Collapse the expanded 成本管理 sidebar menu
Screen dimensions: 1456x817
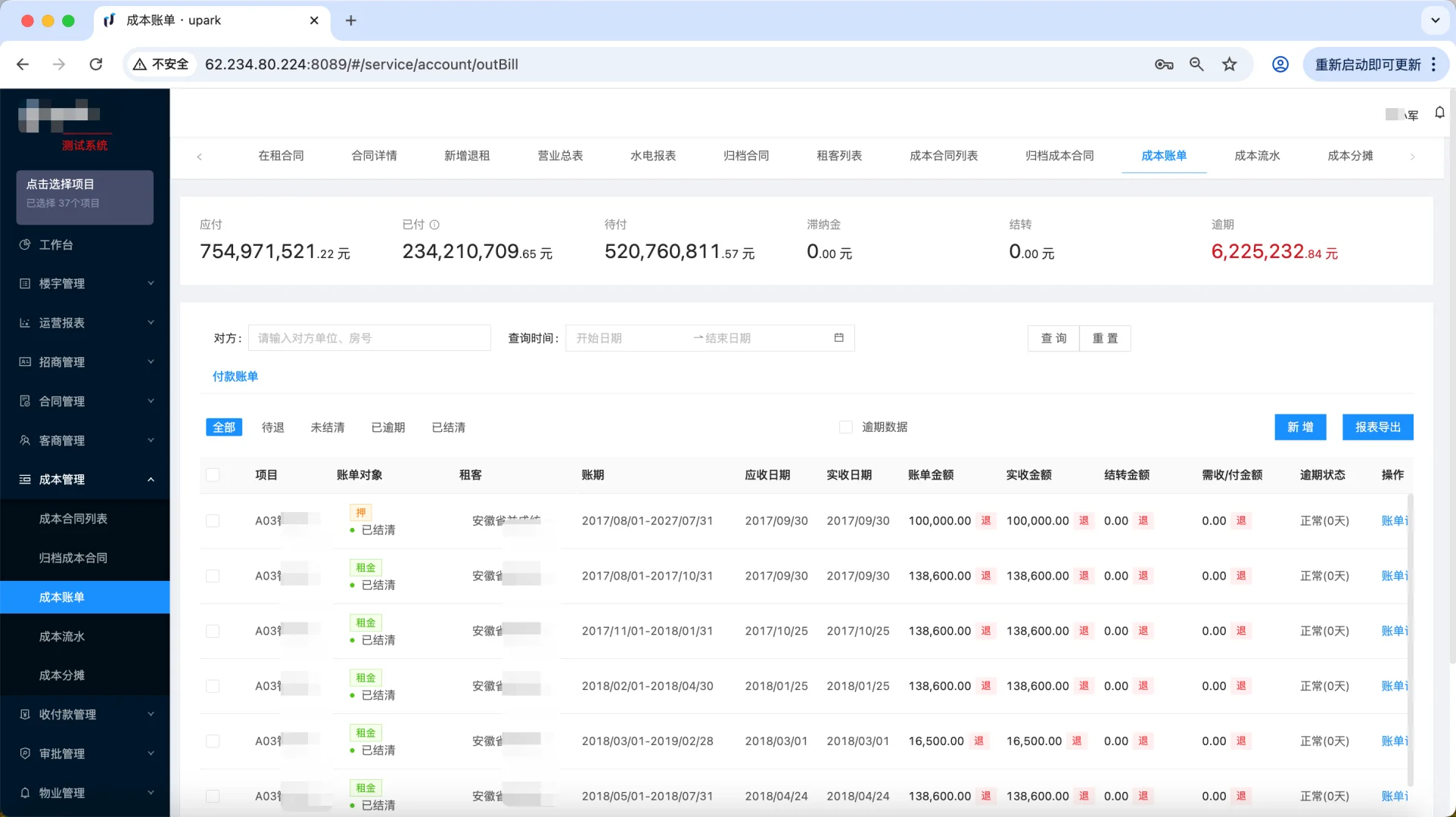[x=150, y=480]
